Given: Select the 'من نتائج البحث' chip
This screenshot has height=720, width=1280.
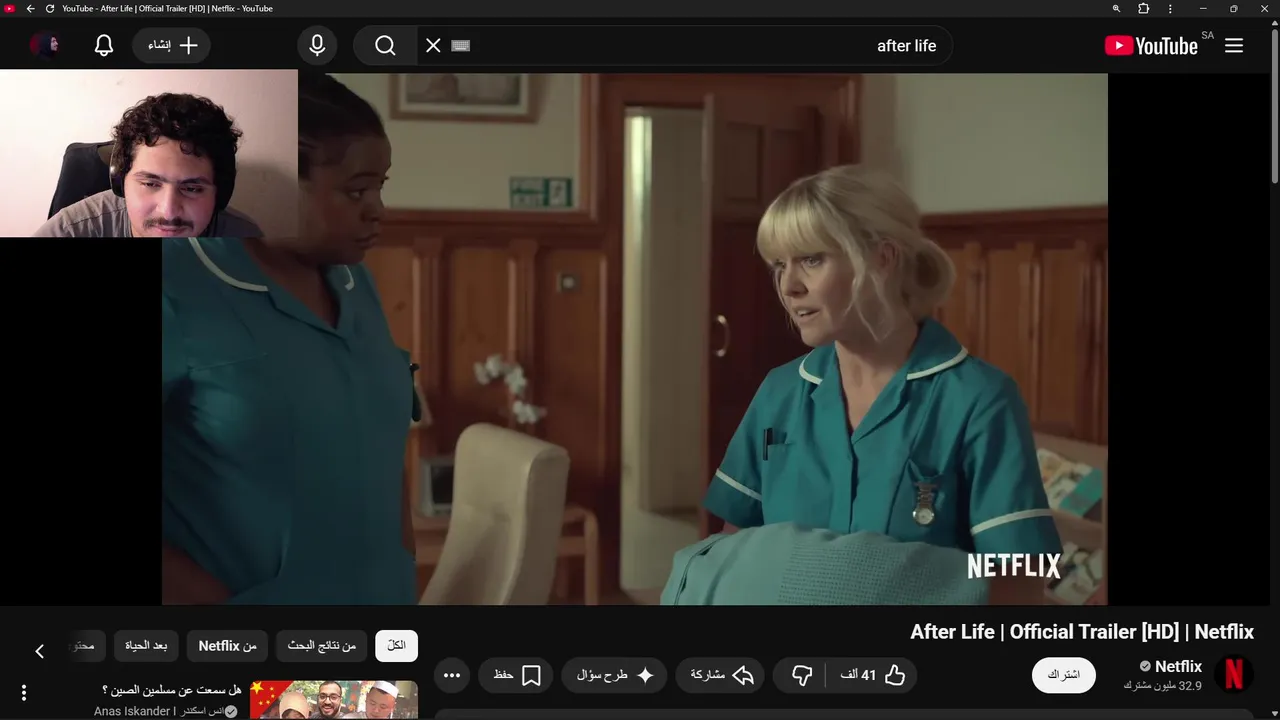Looking at the screenshot, I should coord(322,646).
